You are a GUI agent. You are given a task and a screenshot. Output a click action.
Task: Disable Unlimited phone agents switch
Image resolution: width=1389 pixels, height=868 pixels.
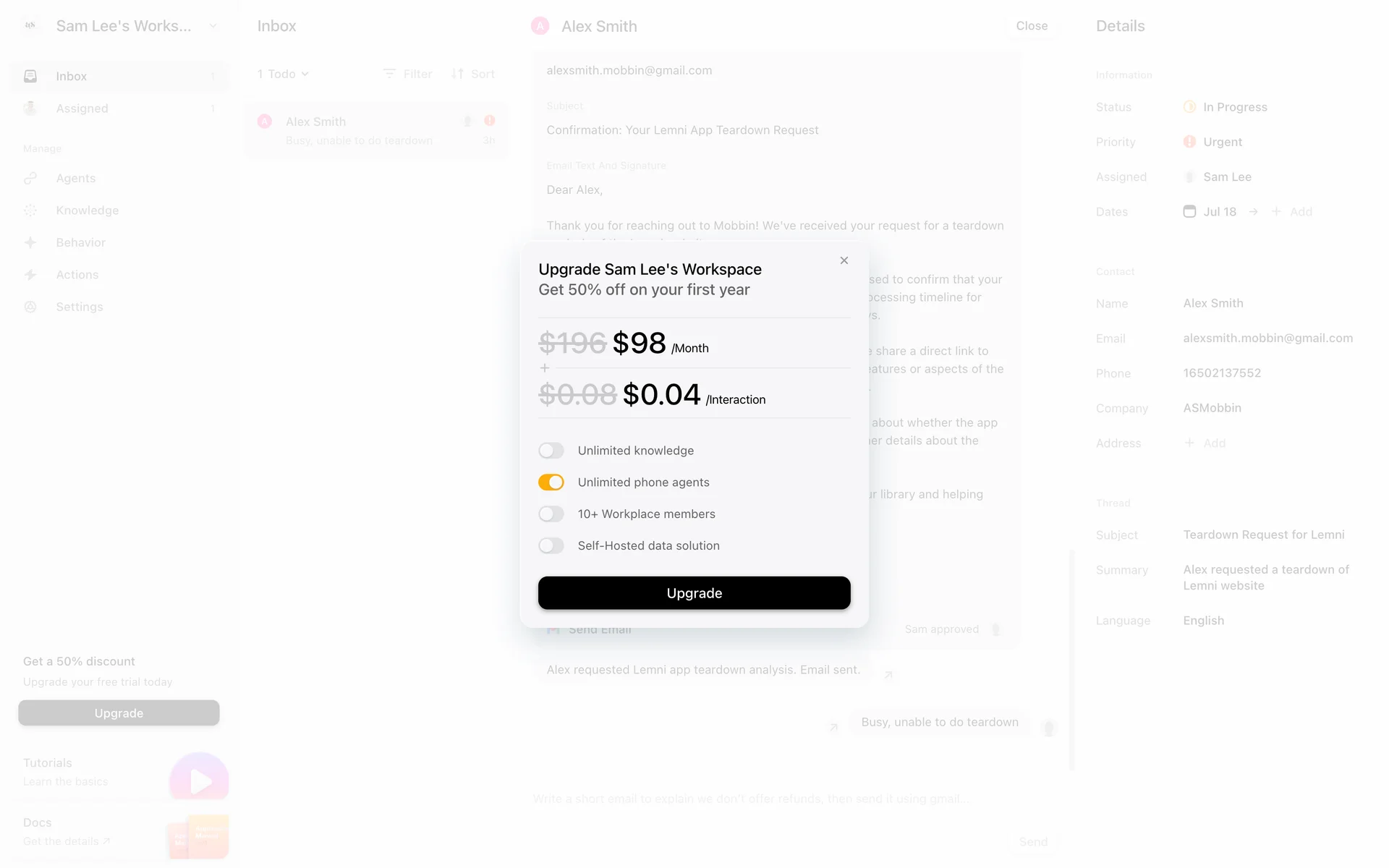click(551, 482)
